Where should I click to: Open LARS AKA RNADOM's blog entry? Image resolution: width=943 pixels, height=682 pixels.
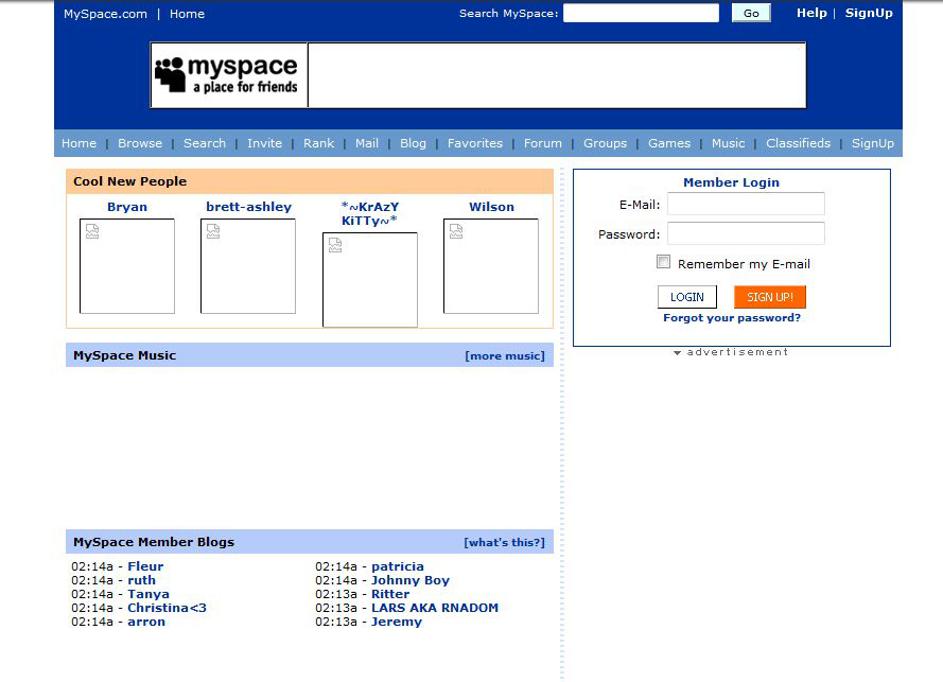click(434, 608)
